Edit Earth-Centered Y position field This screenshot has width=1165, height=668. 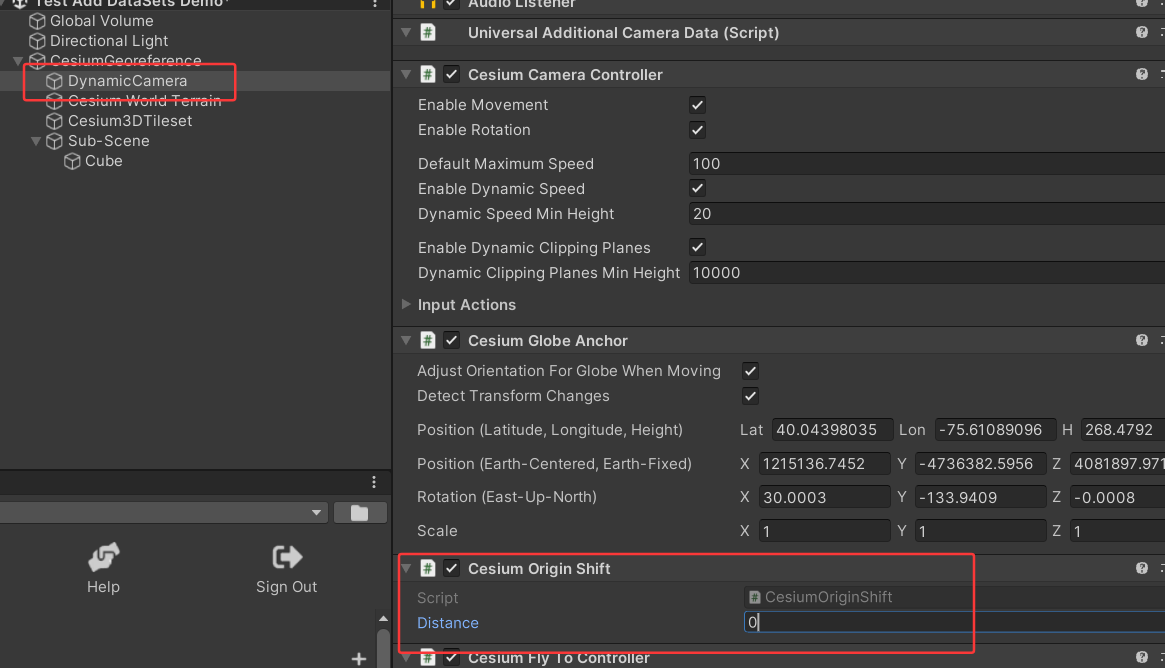coord(980,464)
